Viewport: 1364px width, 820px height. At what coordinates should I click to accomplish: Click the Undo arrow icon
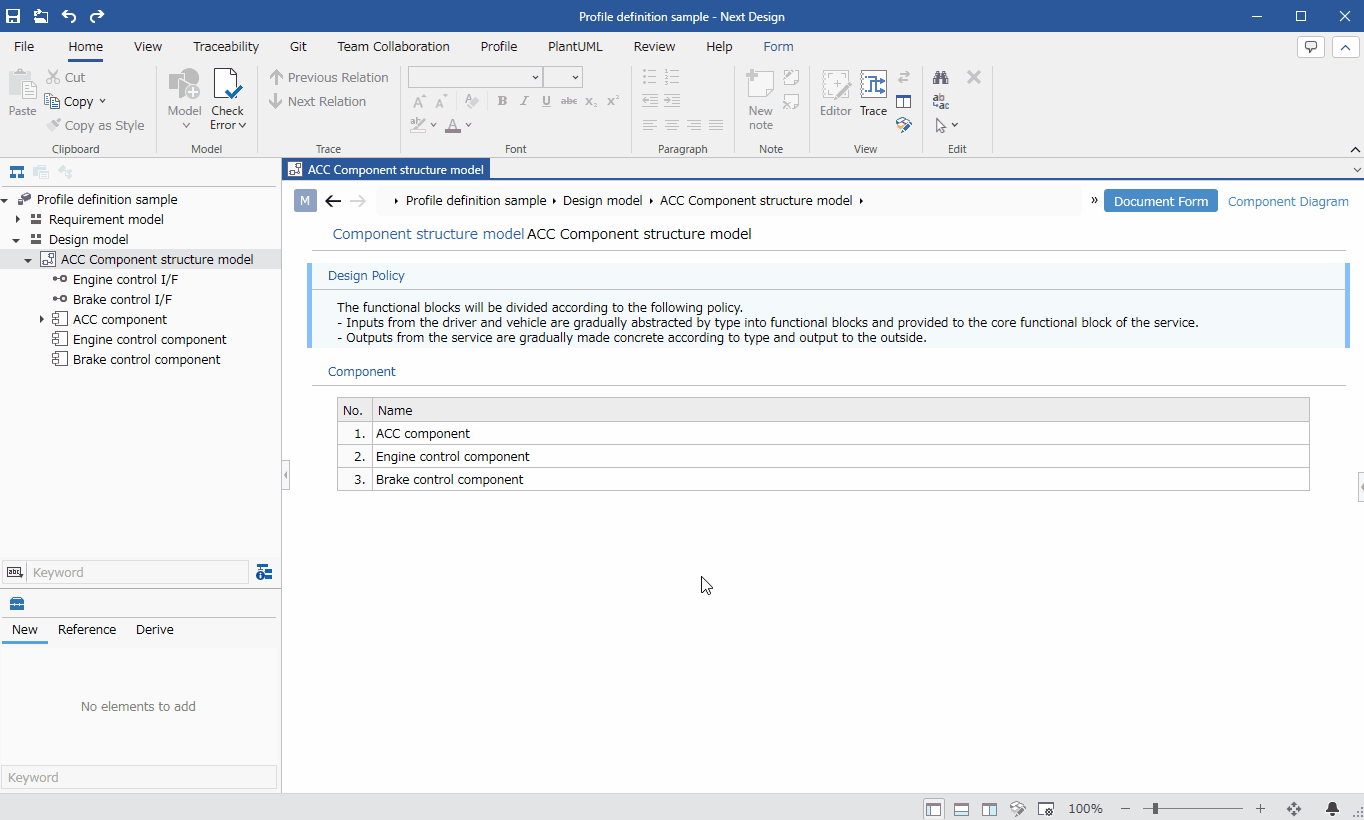coord(68,16)
